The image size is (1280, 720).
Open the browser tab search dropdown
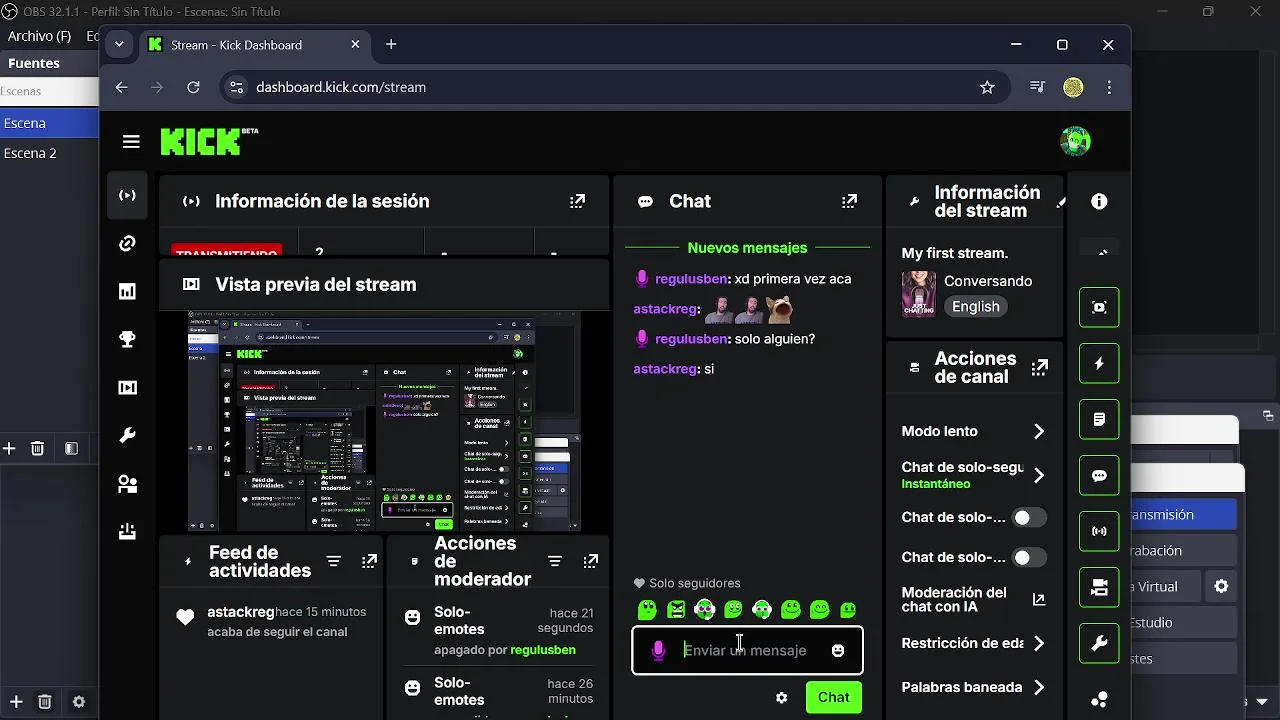coord(119,44)
